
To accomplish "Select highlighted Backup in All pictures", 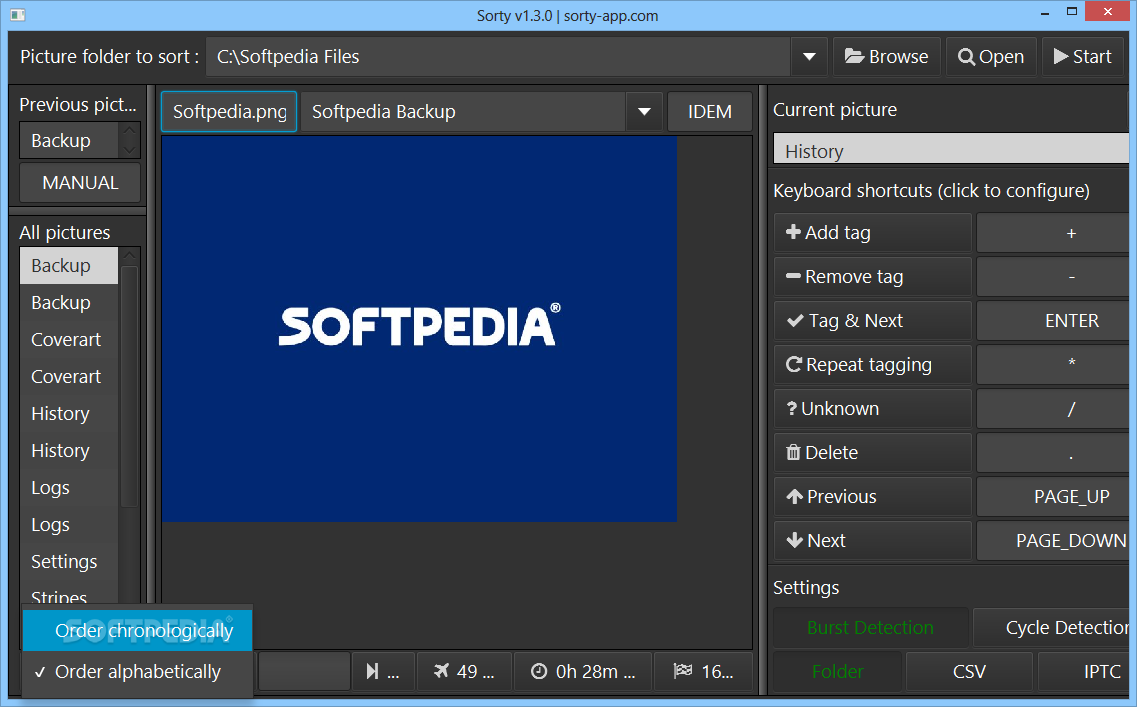I will 69,265.
